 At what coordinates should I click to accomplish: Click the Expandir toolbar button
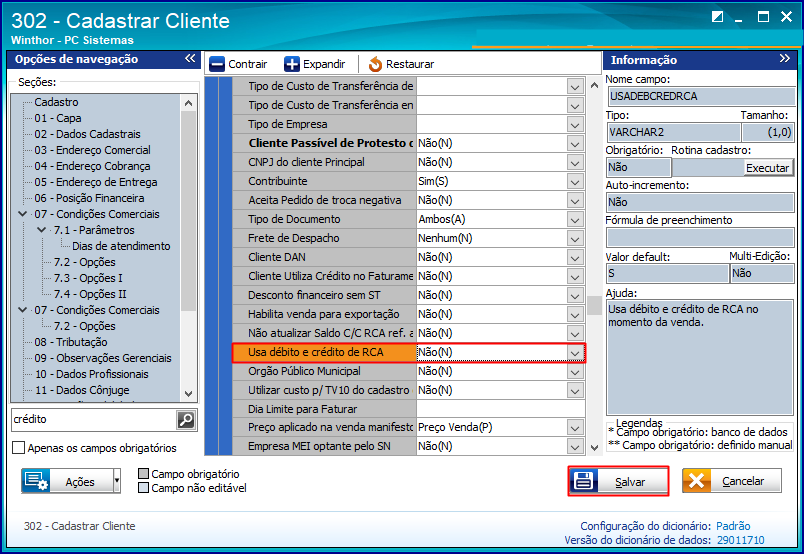pyautogui.click(x=315, y=64)
